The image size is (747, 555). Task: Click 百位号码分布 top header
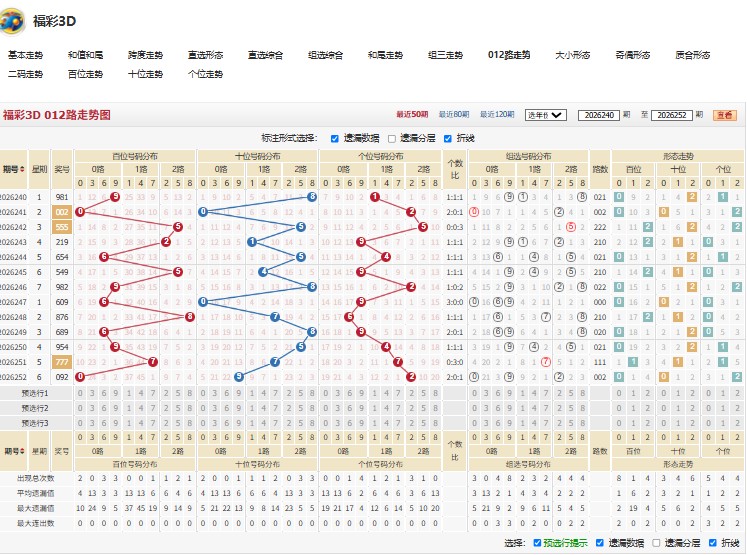(x=135, y=156)
